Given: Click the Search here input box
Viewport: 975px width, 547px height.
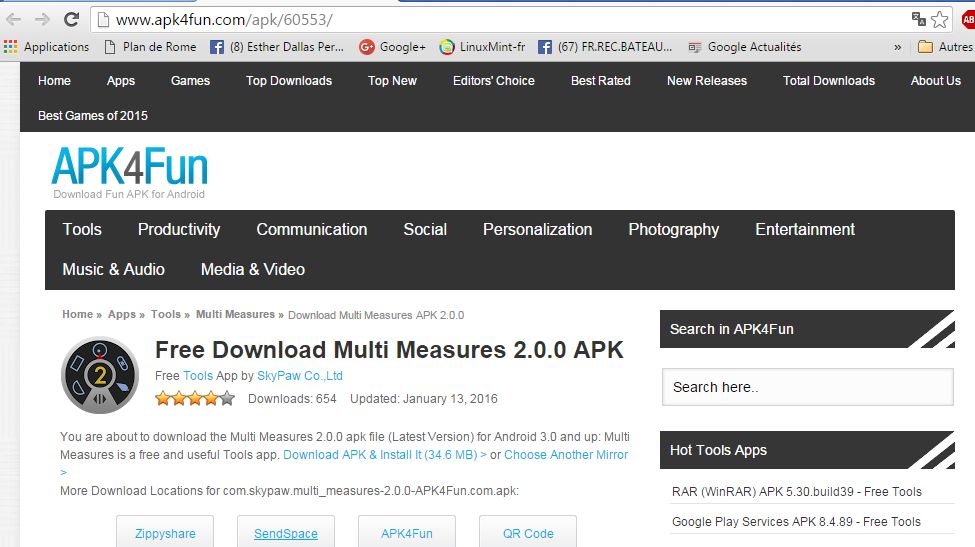Looking at the screenshot, I should point(807,387).
